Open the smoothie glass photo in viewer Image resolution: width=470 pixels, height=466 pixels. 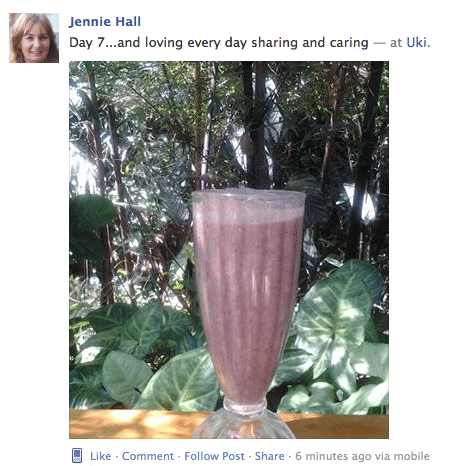click(x=229, y=250)
